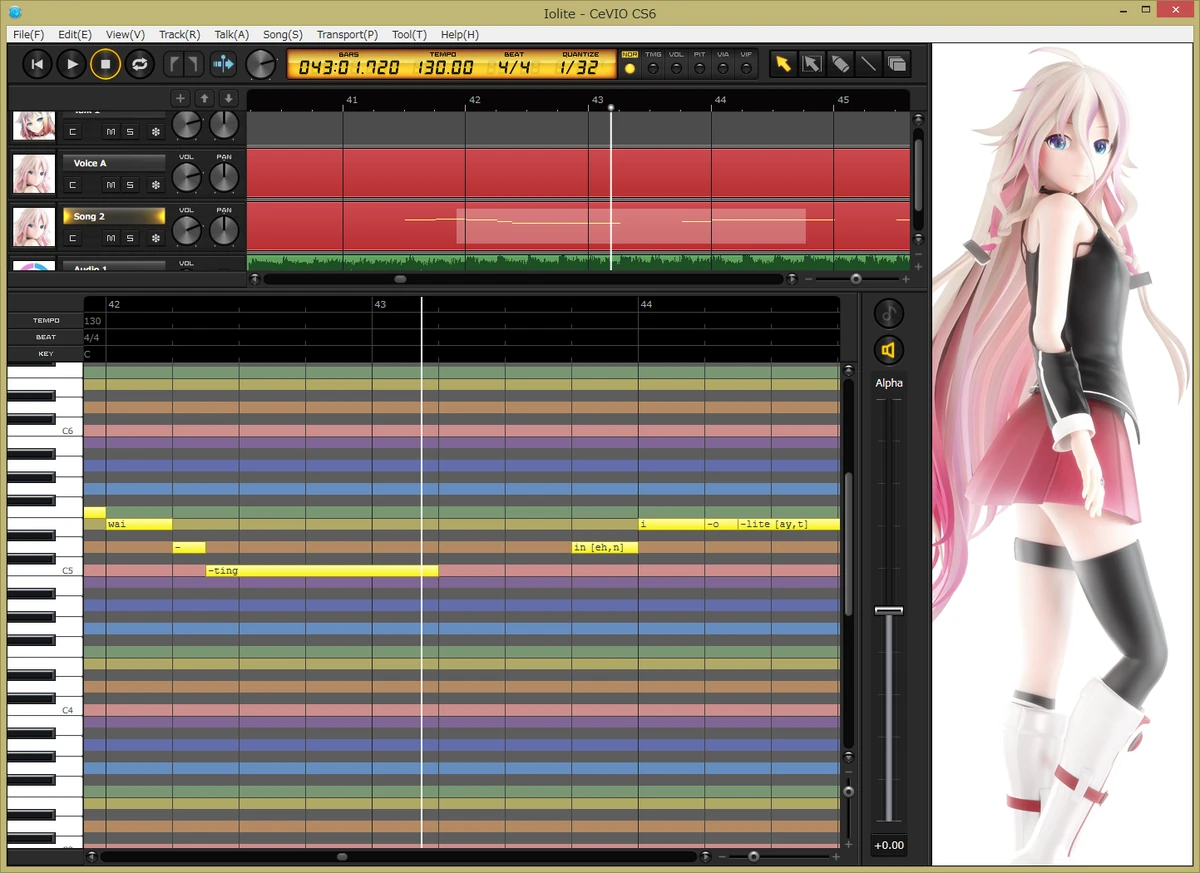This screenshot has height=873, width=1200.
Task: Click the snowflake freeze icon on Song 2
Action: 155,238
